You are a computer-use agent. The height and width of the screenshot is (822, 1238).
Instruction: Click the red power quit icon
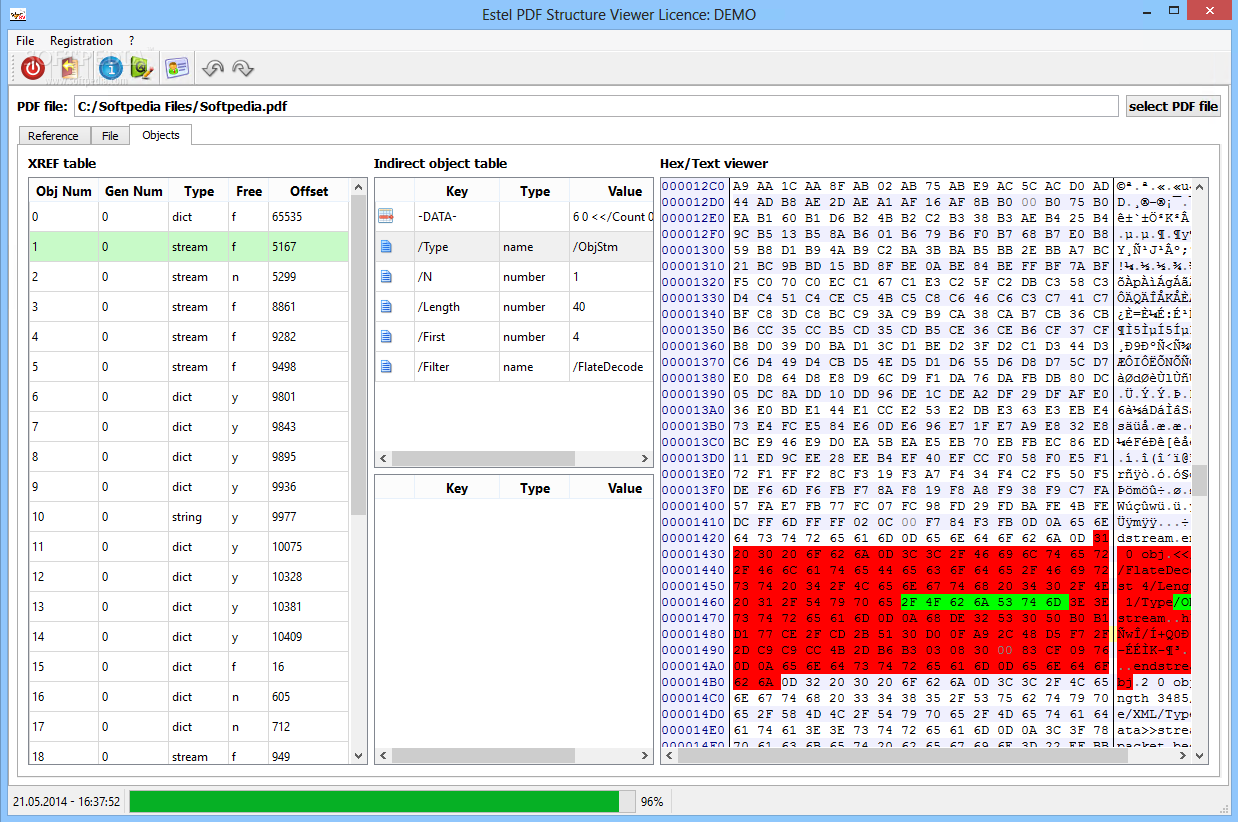click(33, 68)
